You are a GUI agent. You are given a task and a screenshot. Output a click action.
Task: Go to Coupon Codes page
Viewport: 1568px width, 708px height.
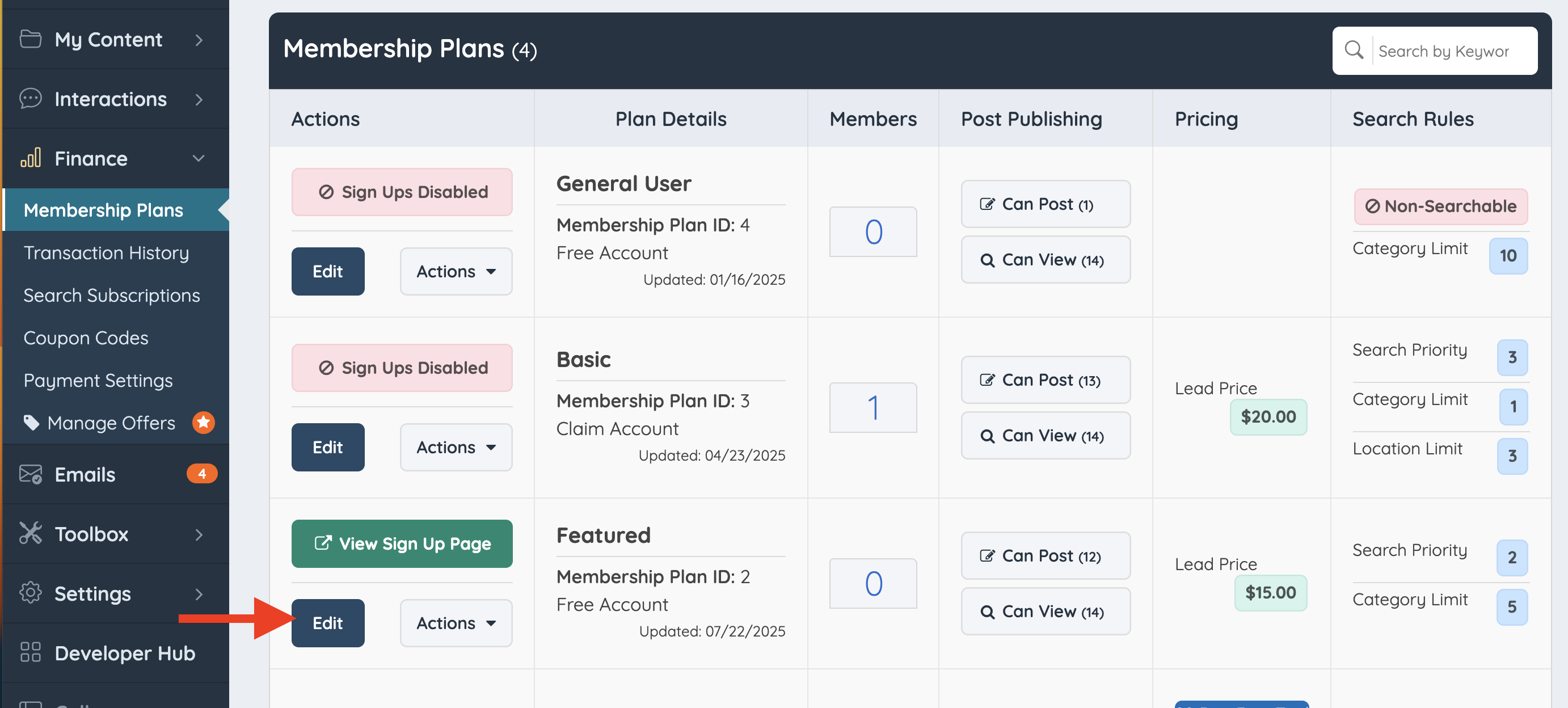86,338
